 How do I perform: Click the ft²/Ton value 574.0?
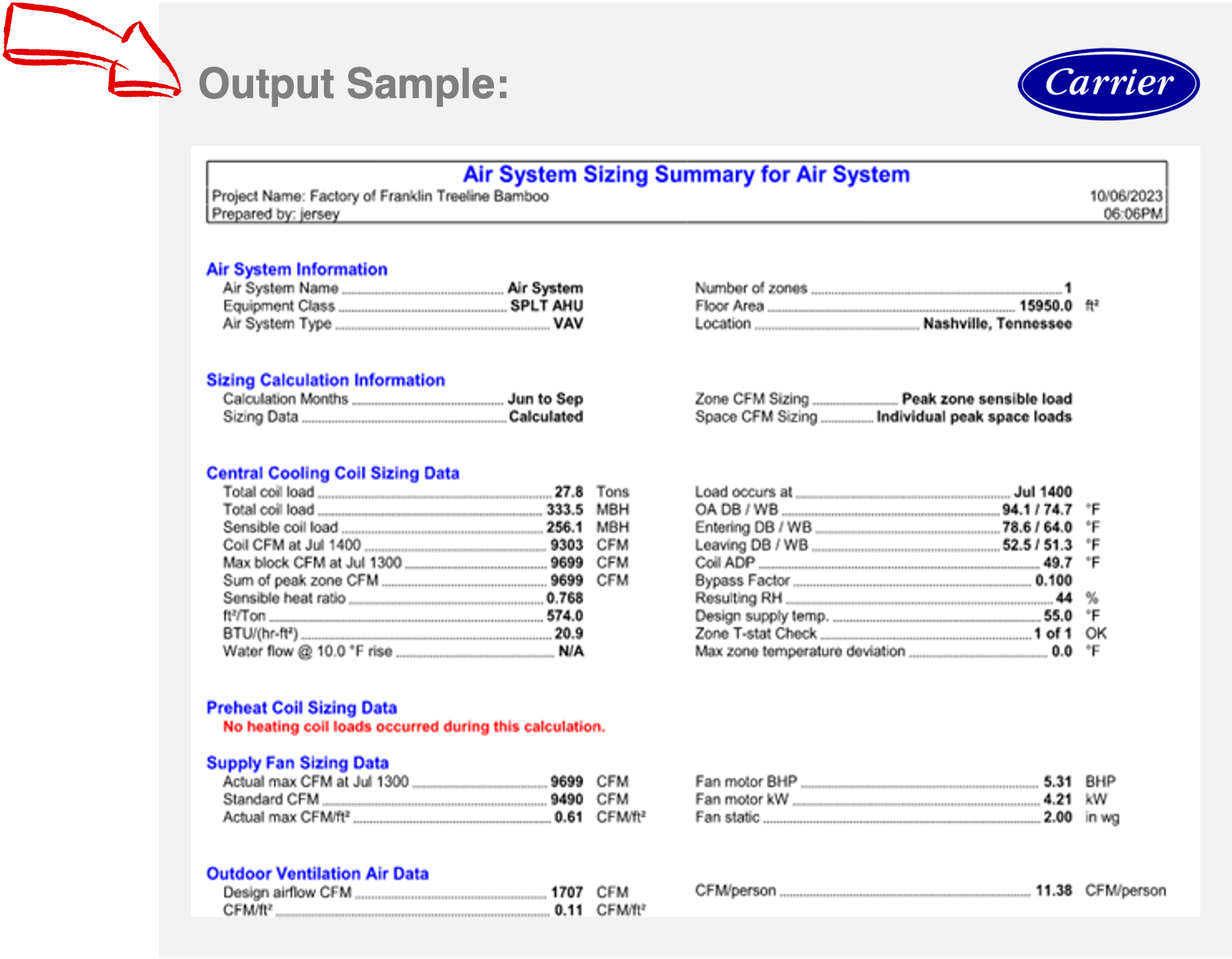[565, 615]
